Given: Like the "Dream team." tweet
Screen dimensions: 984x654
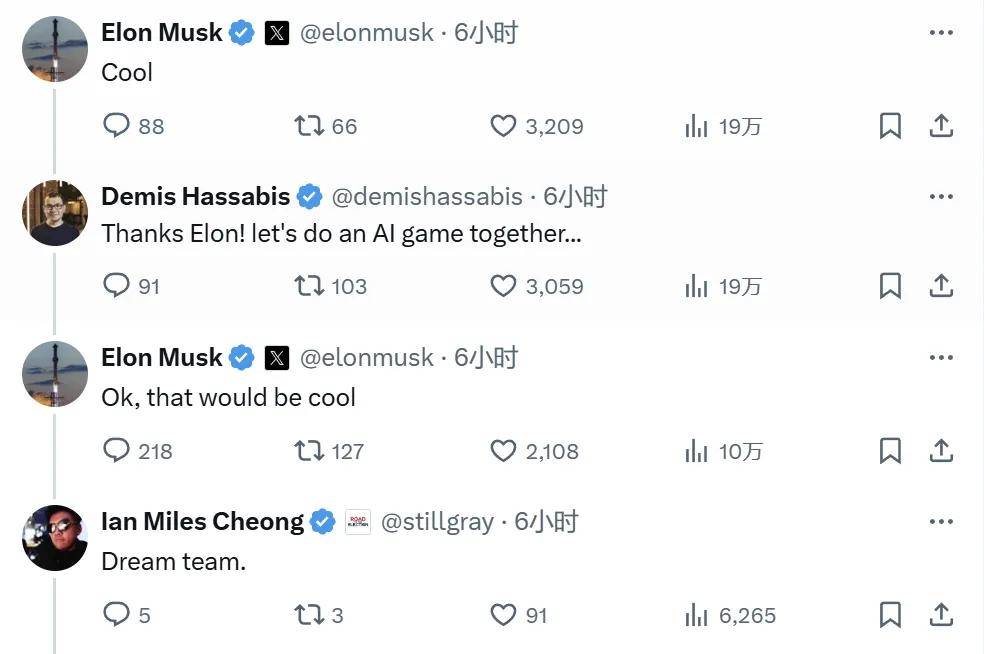Looking at the screenshot, I should (503, 614).
